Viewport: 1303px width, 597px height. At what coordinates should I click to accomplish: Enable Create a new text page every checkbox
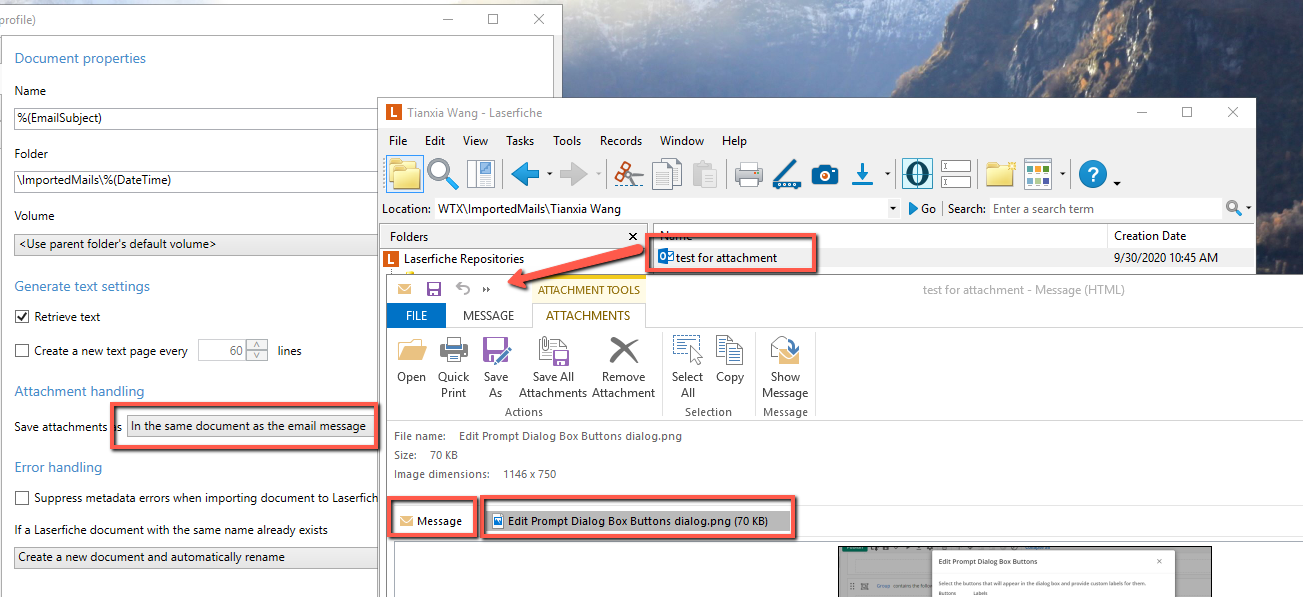(22, 351)
